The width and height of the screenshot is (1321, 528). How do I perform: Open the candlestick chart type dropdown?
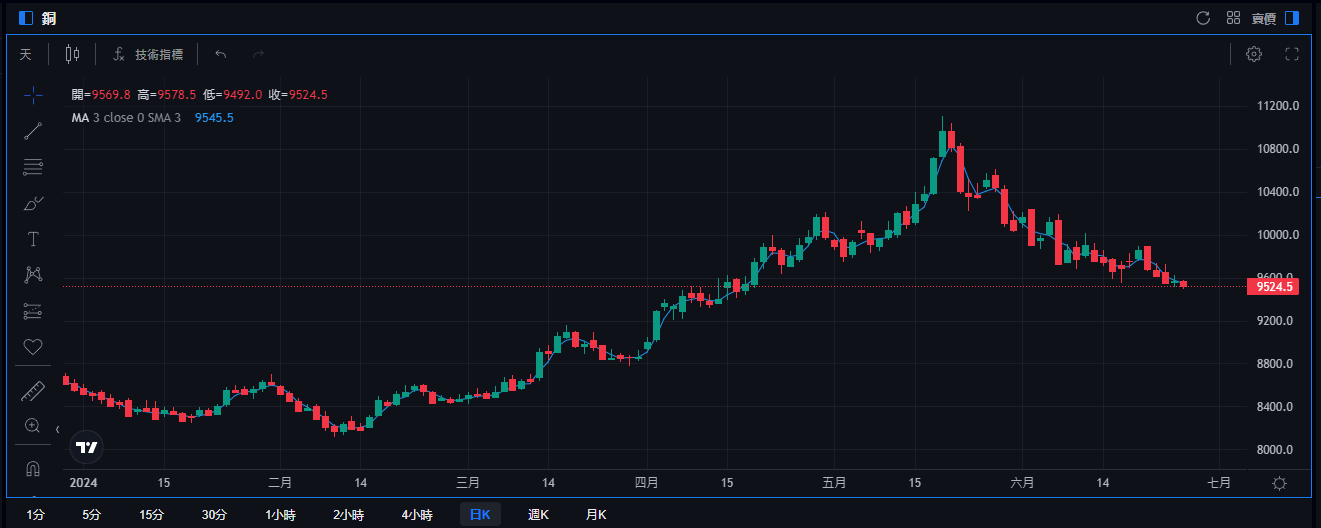coord(71,54)
